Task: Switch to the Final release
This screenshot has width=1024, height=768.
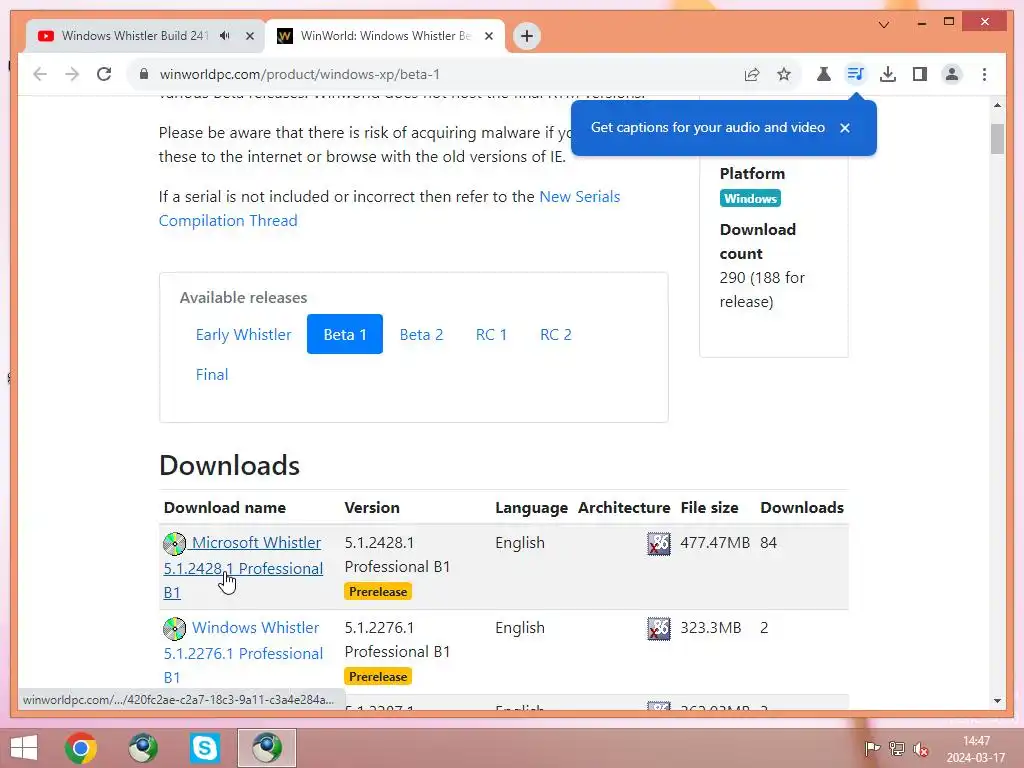Action: (x=212, y=375)
